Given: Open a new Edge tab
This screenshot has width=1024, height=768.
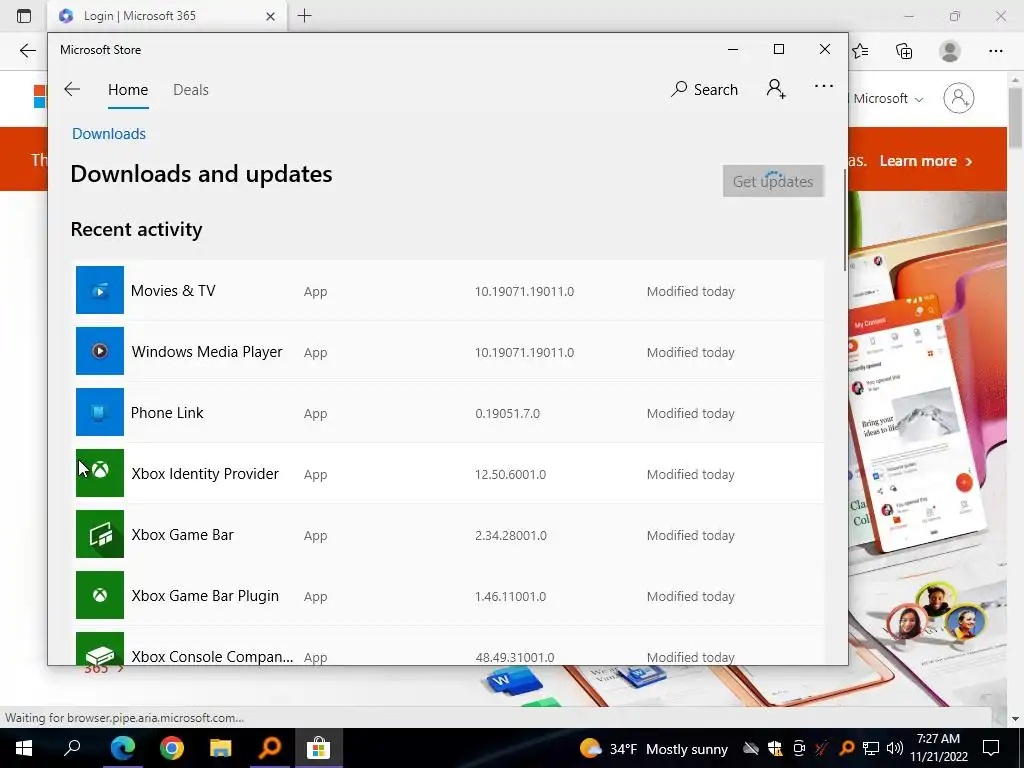Looking at the screenshot, I should [304, 16].
